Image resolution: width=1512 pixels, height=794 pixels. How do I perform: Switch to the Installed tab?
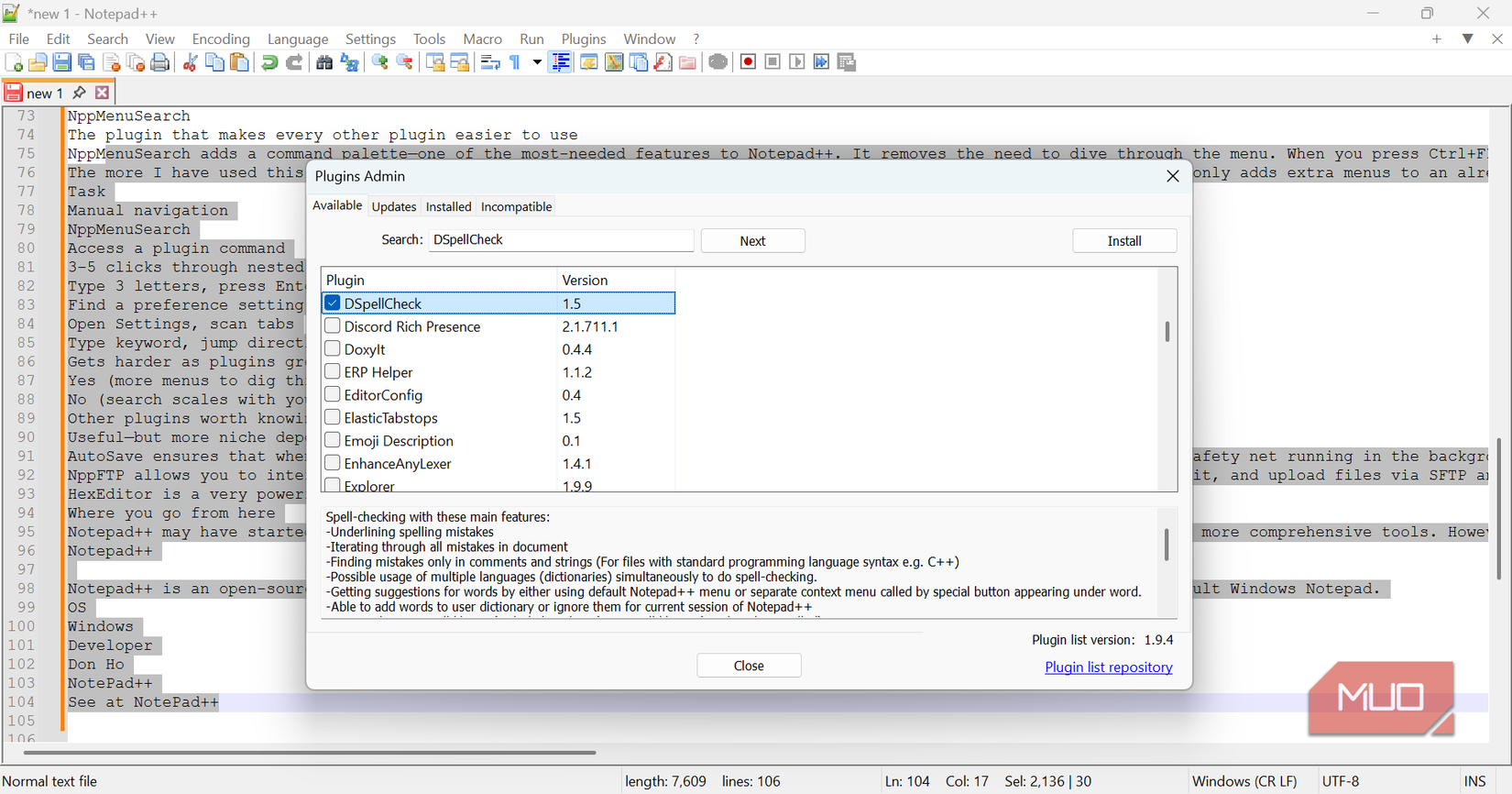tap(448, 207)
